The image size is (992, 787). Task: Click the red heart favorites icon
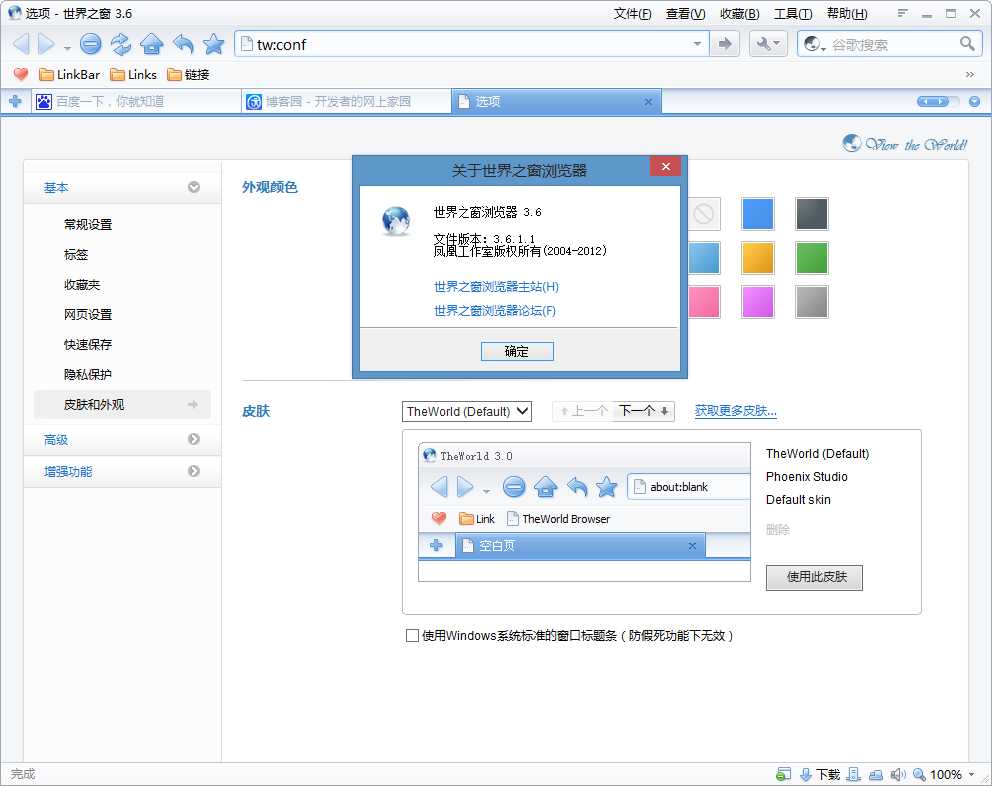(x=21, y=75)
